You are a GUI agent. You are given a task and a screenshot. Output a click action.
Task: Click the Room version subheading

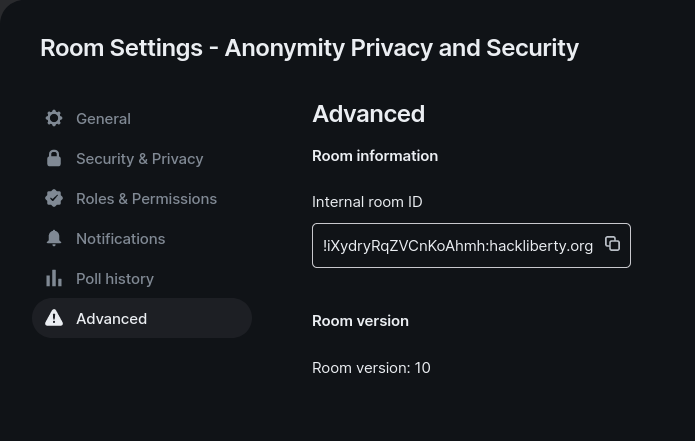(360, 321)
